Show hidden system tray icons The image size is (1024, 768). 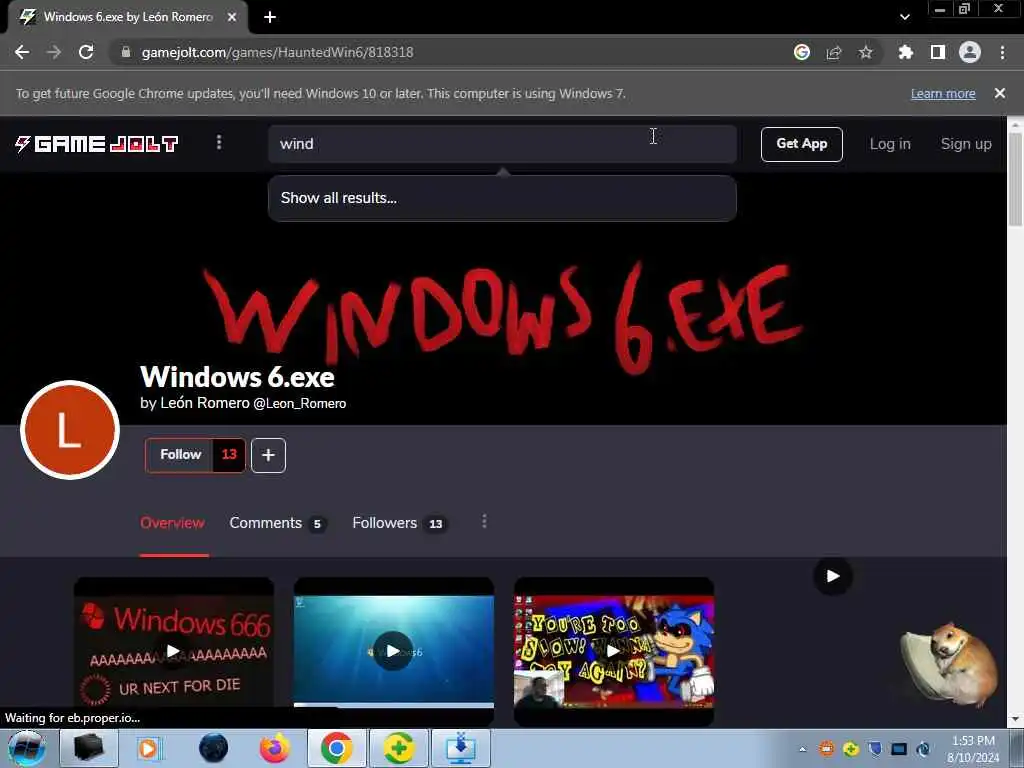803,749
